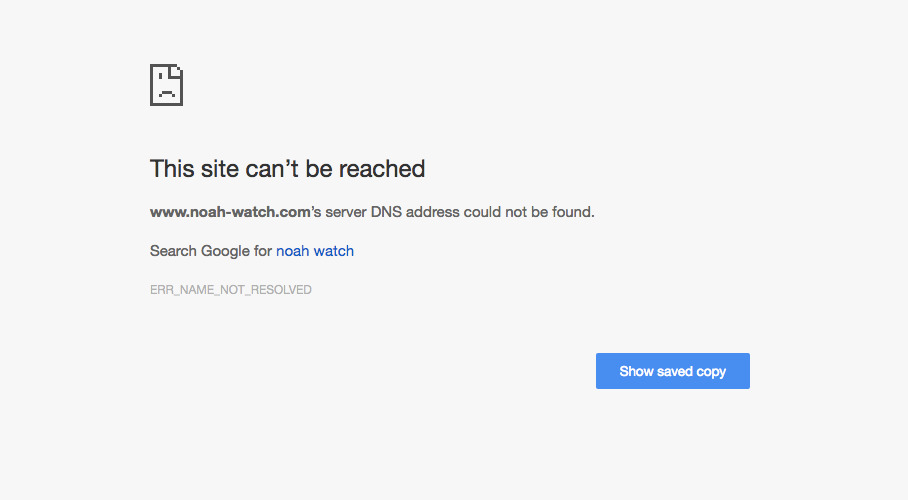Click the word Google in search suggestion

(x=224, y=251)
